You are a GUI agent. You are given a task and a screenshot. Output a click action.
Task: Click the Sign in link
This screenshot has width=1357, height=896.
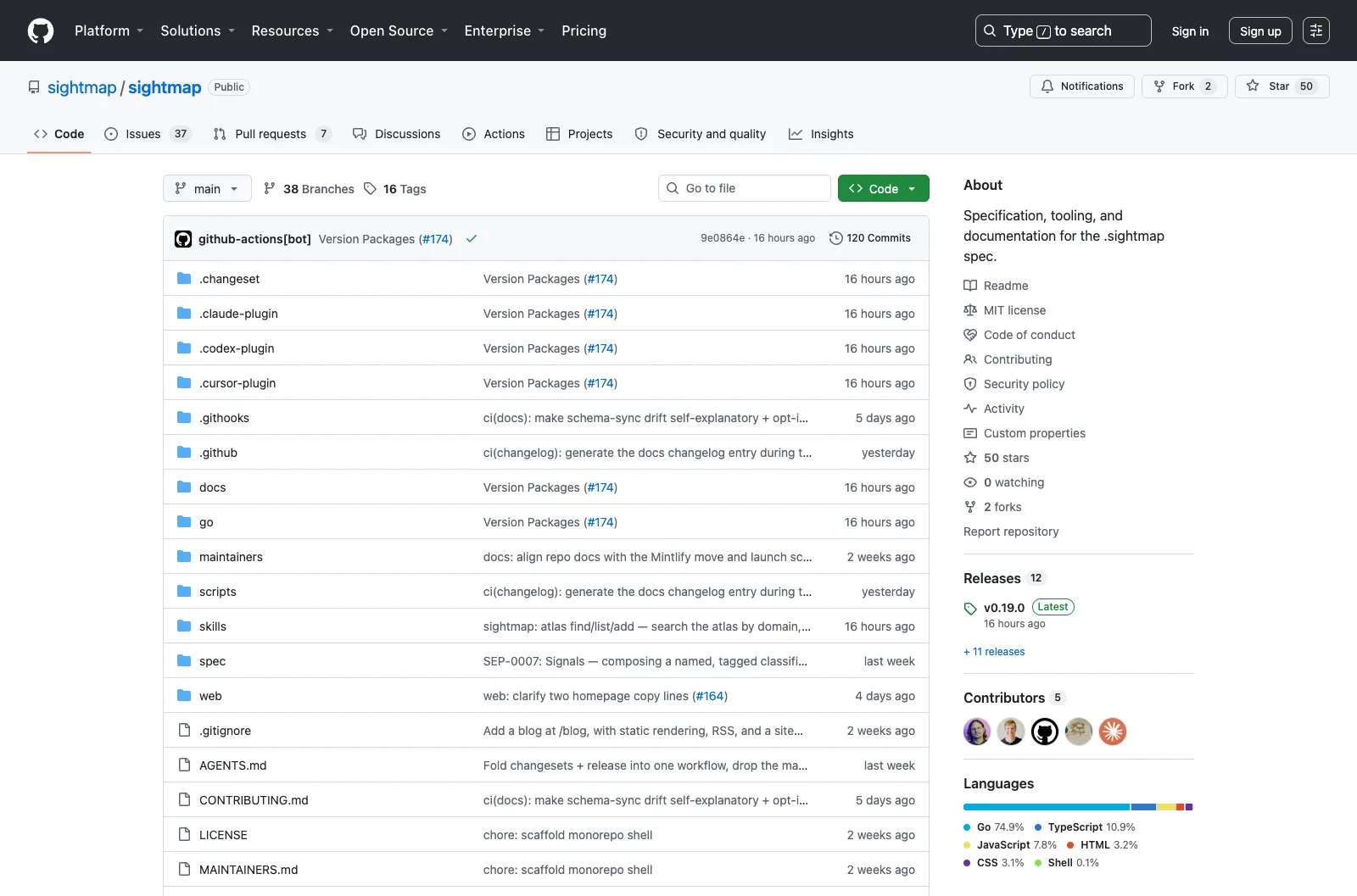tap(1190, 31)
